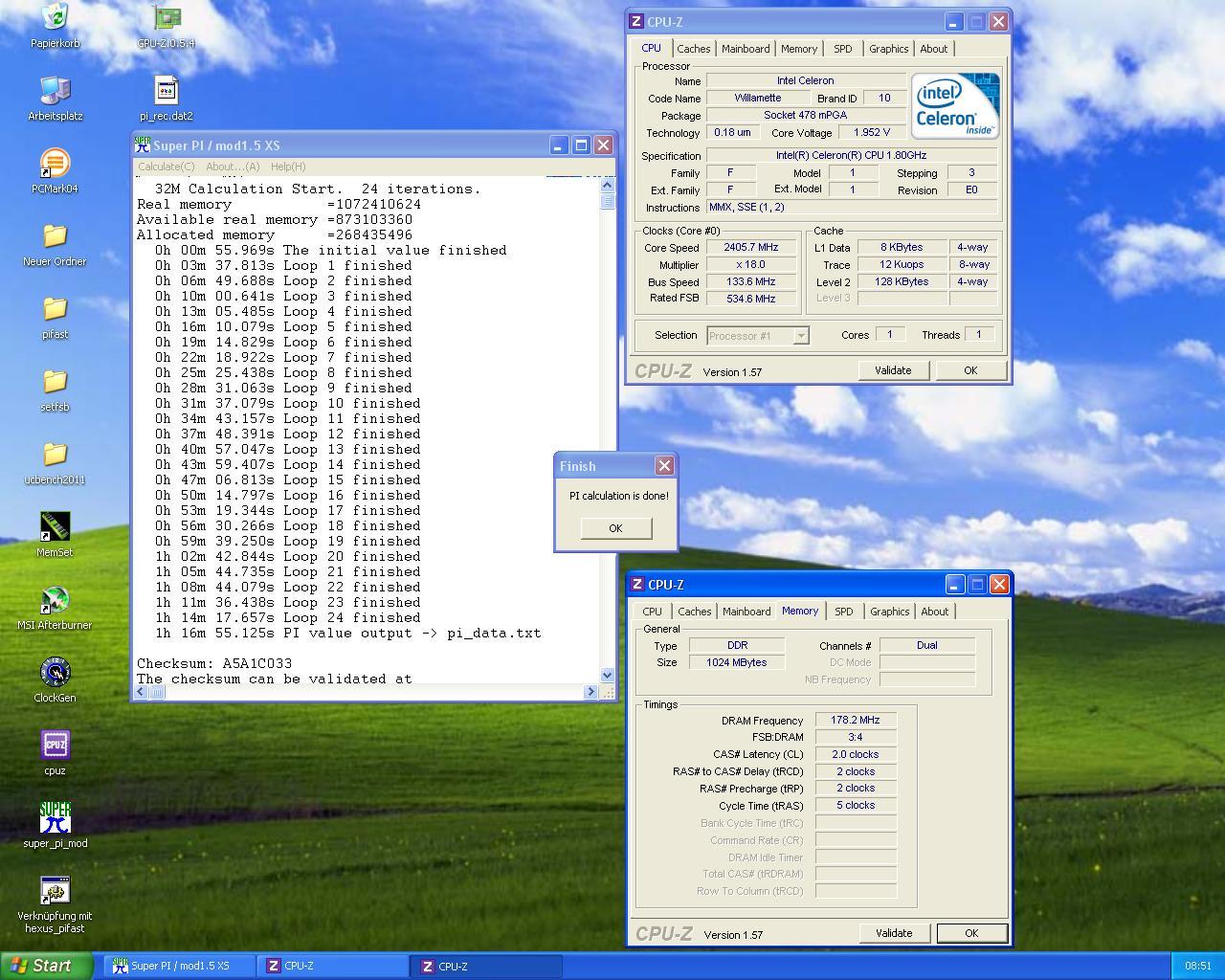Click the Checksum: A5A1C033 line
The width and height of the screenshot is (1225, 980).
214,663
